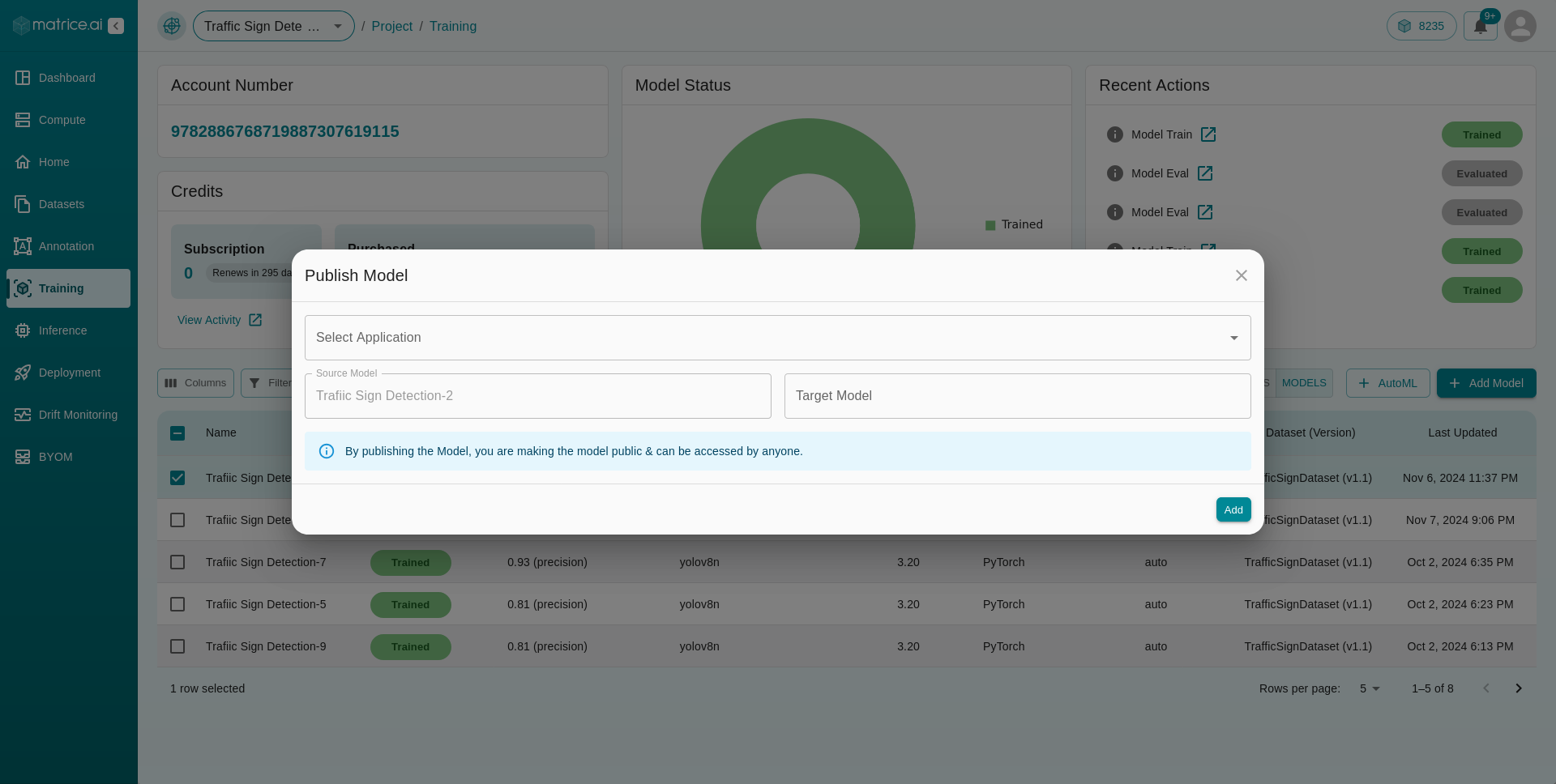The image size is (1556, 784).
Task: Expand the Traffic Sign Dete project dropdown
Action: (274, 26)
